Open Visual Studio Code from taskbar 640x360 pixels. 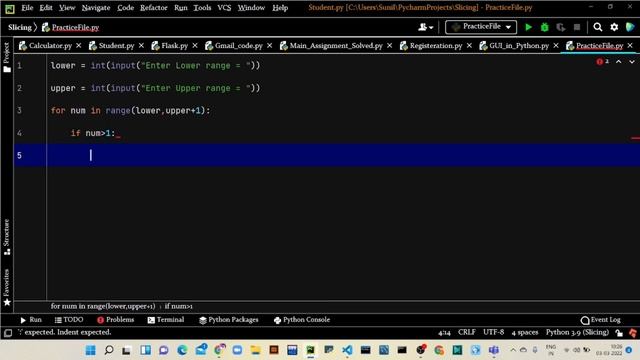pyautogui.click(x=347, y=350)
